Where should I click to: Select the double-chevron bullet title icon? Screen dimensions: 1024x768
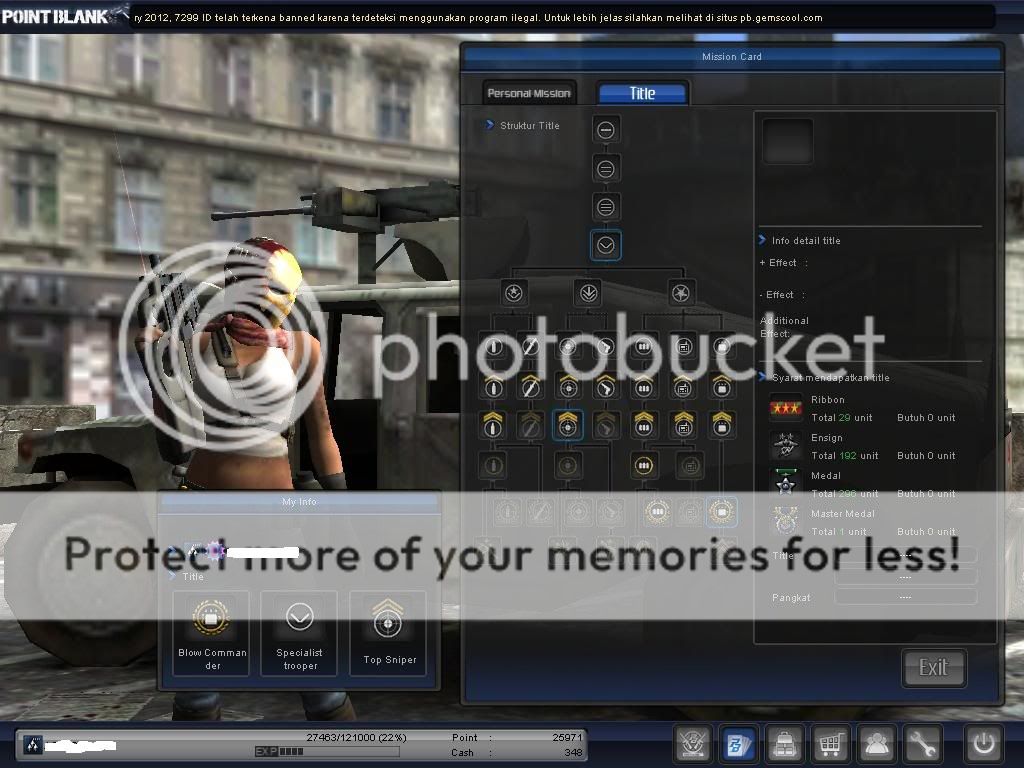(493, 425)
